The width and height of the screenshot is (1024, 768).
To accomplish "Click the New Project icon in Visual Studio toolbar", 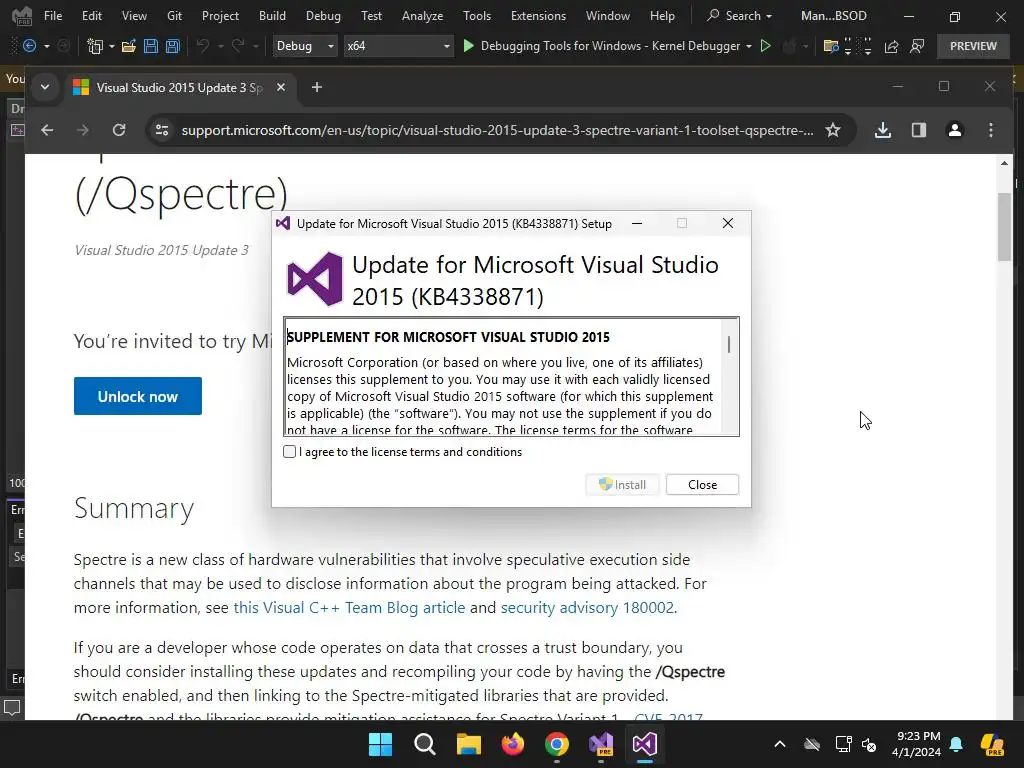I will click(x=95, y=46).
